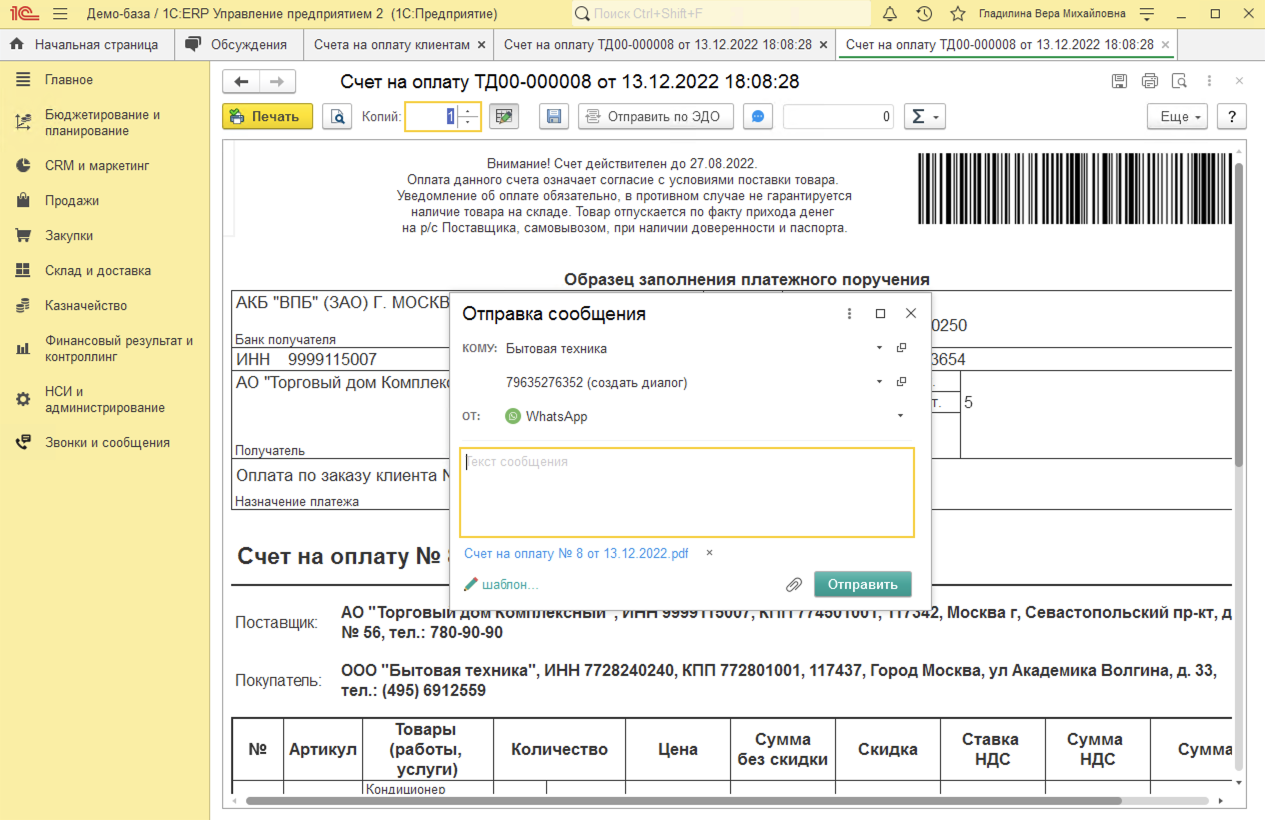Open document search with the magnifier-page icon
This screenshot has width=1265, height=820.
(x=1179, y=81)
